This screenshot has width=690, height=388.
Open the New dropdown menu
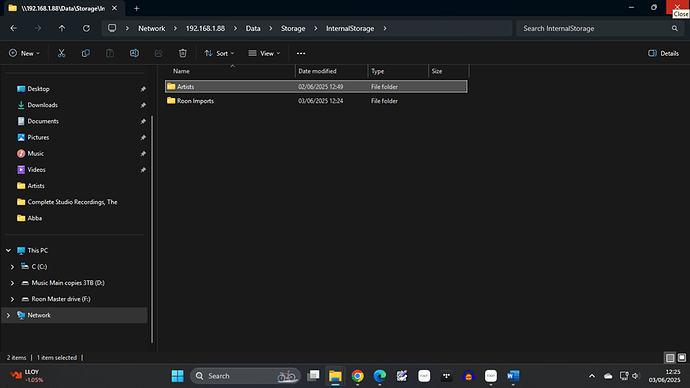click(x=24, y=53)
